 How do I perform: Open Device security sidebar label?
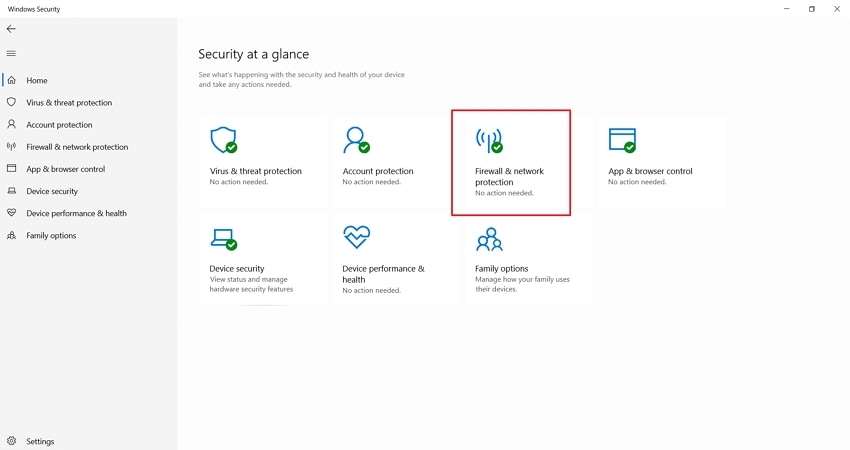(52, 191)
